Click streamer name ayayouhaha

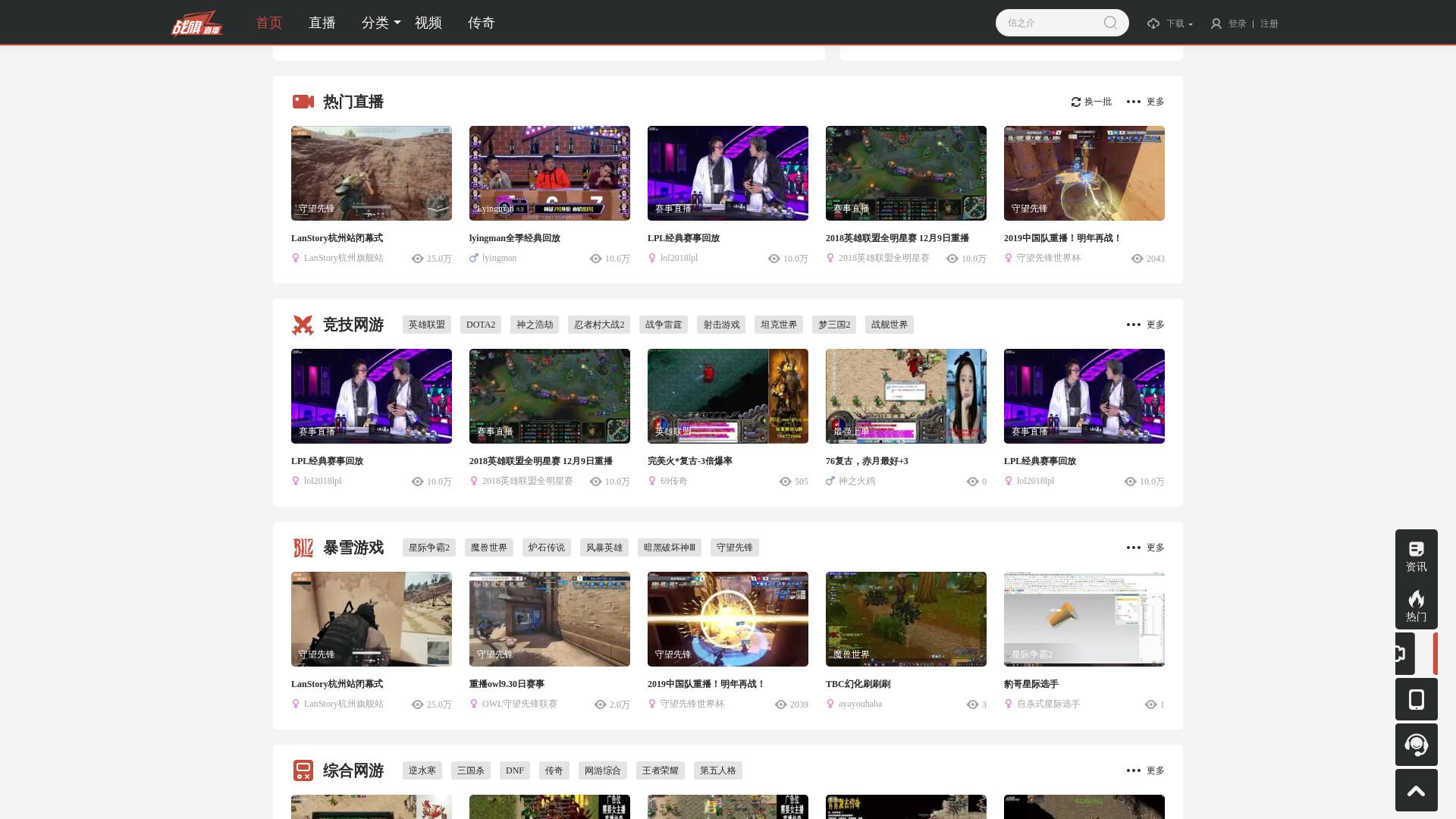coord(860,704)
